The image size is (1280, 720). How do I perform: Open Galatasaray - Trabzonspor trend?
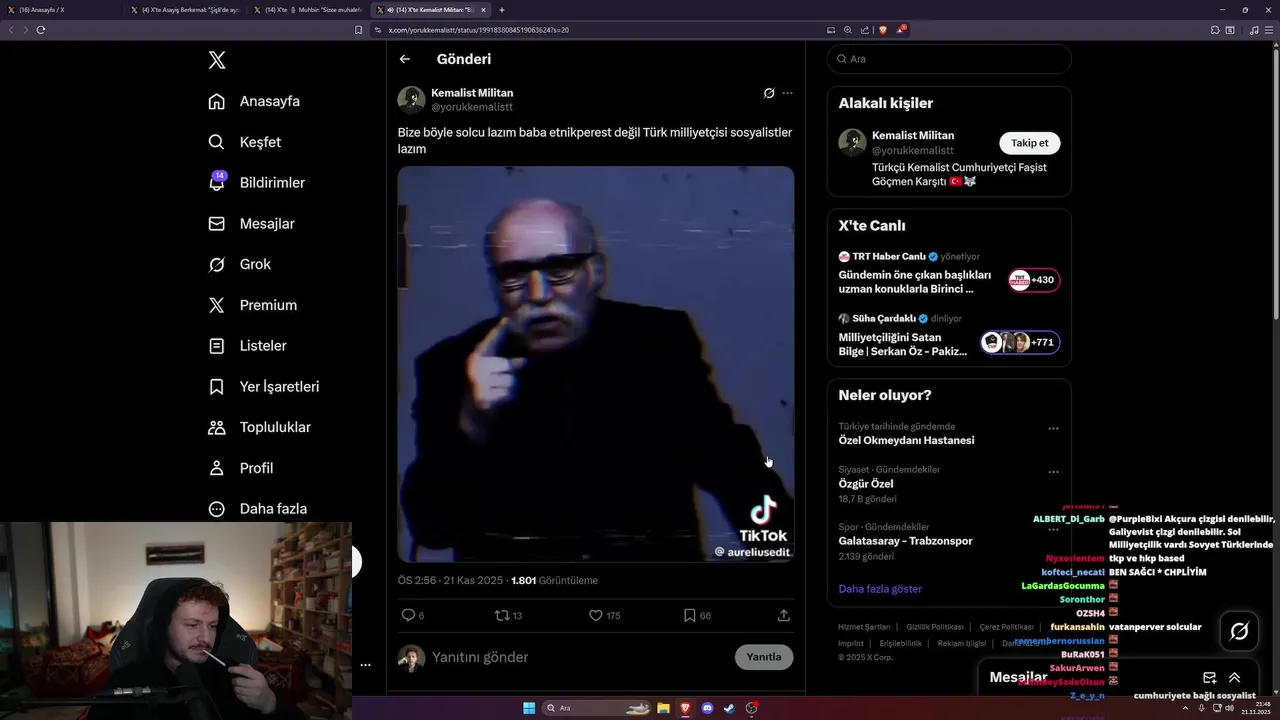click(x=905, y=541)
